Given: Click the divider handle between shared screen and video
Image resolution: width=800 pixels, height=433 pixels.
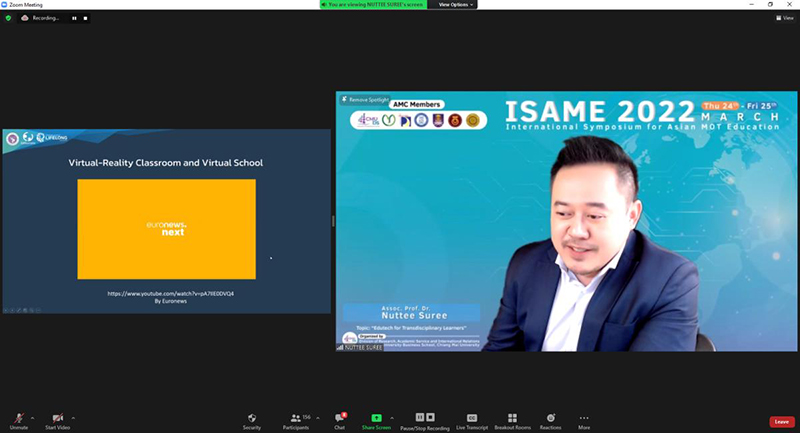Looking at the screenshot, I should [x=333, y=221].
